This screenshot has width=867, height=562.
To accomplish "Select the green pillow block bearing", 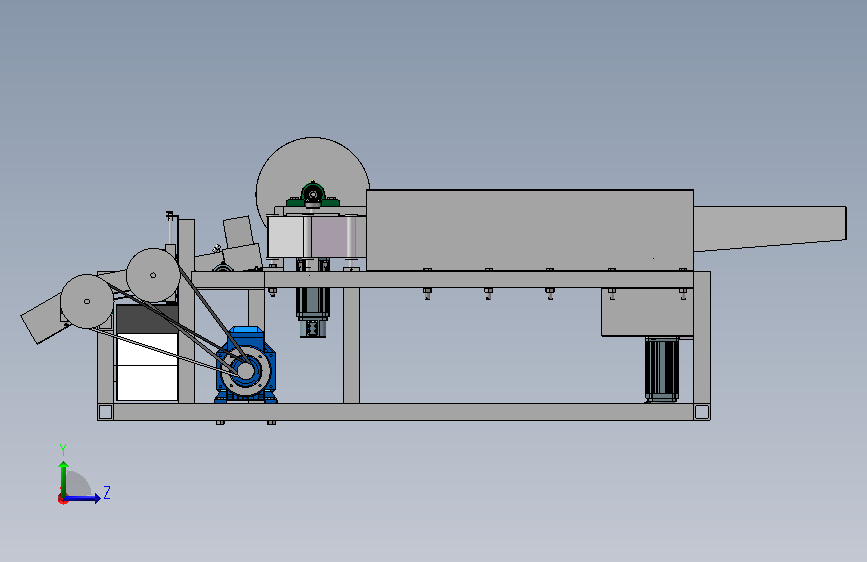I will (313, 195).
